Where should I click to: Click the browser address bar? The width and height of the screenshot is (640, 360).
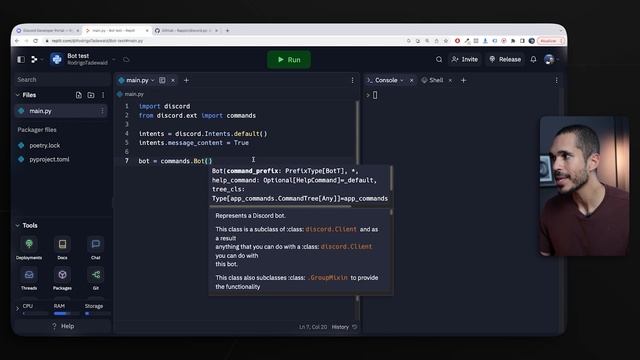(x=224, y=41)
